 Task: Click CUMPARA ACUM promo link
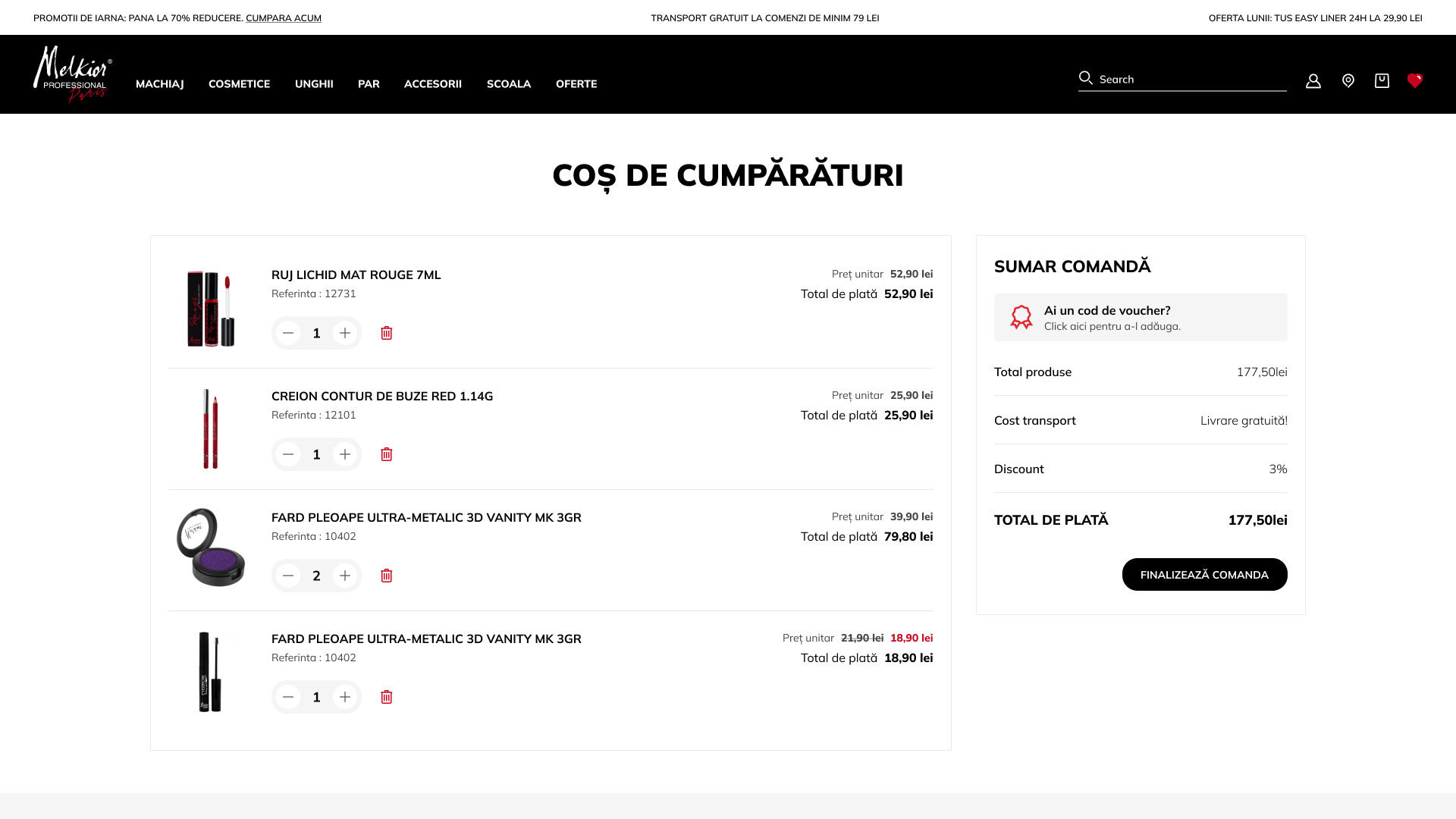coord(284,17)
